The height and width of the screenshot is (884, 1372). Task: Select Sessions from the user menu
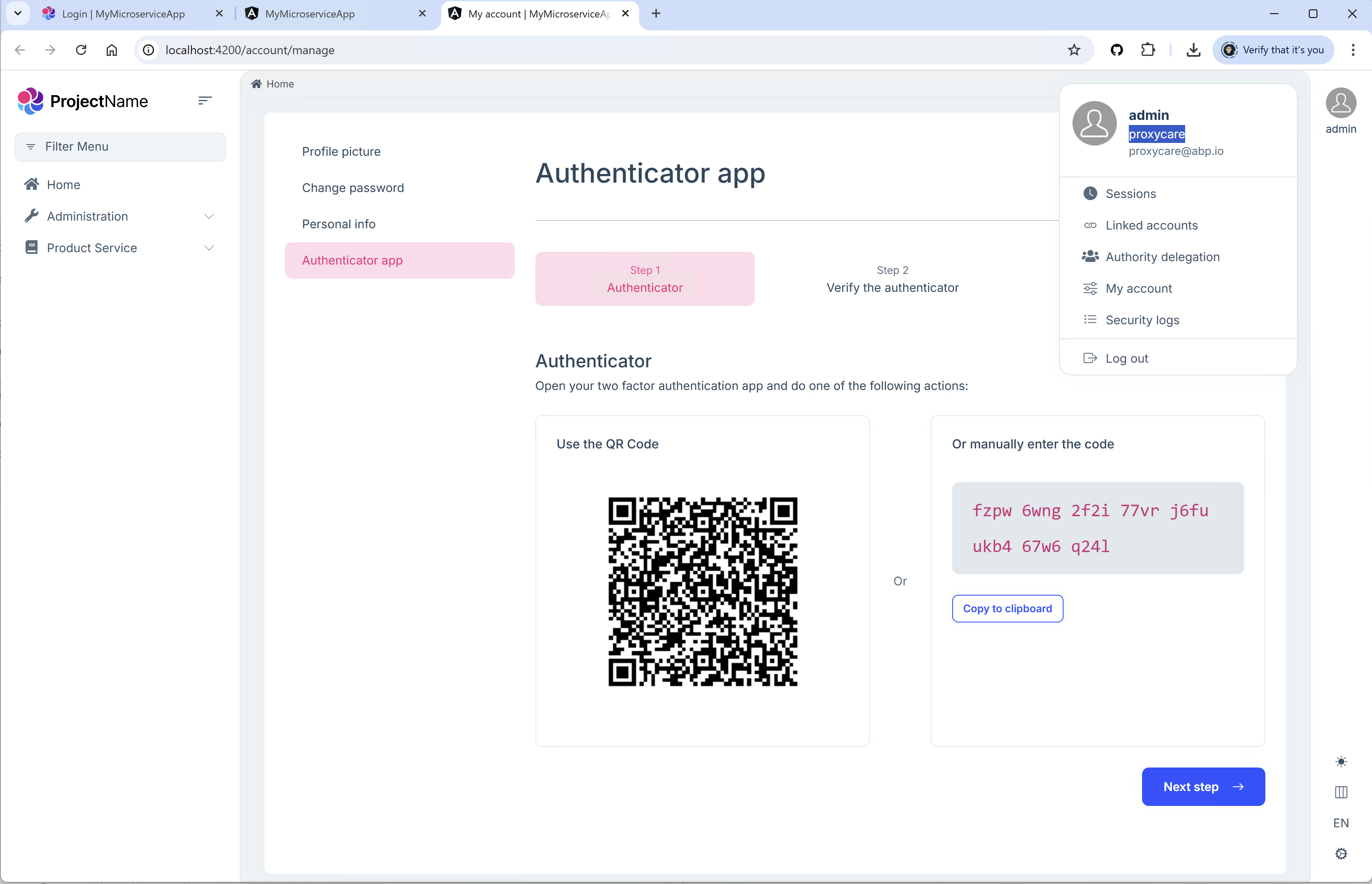[1131, 193]
